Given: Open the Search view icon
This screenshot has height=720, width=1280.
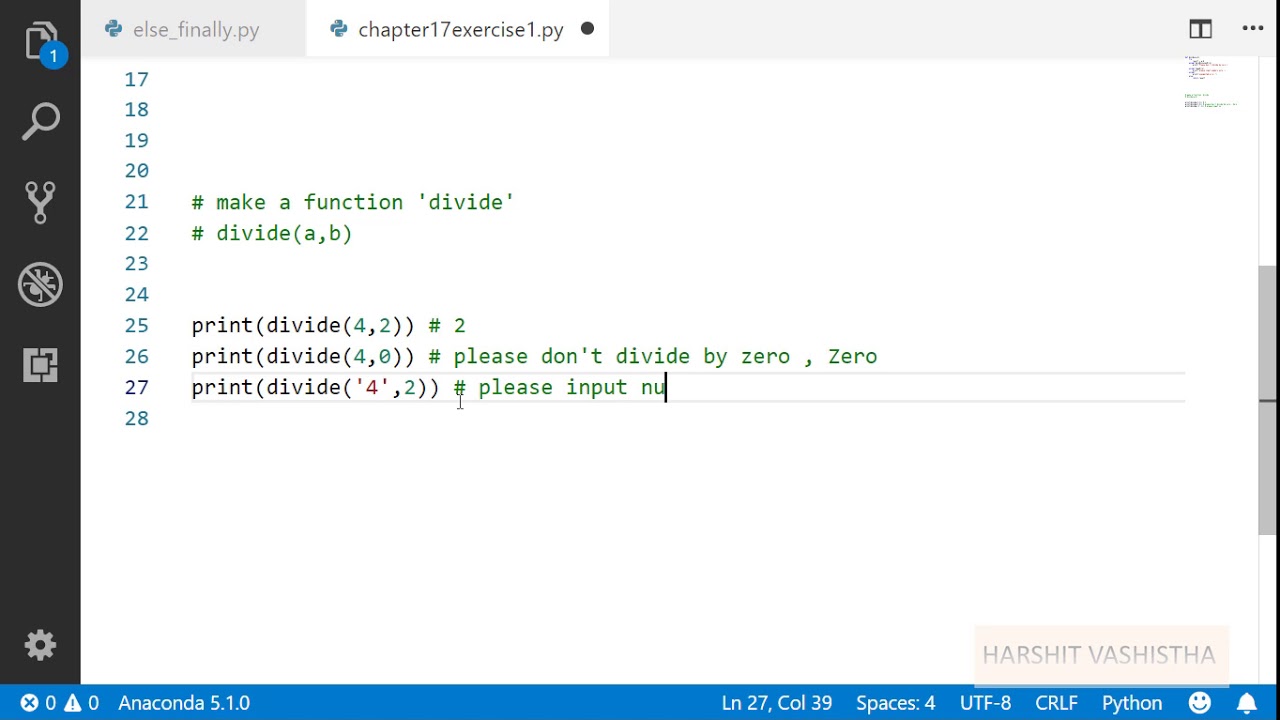Looking at the screenshot, I should point(41,121).
